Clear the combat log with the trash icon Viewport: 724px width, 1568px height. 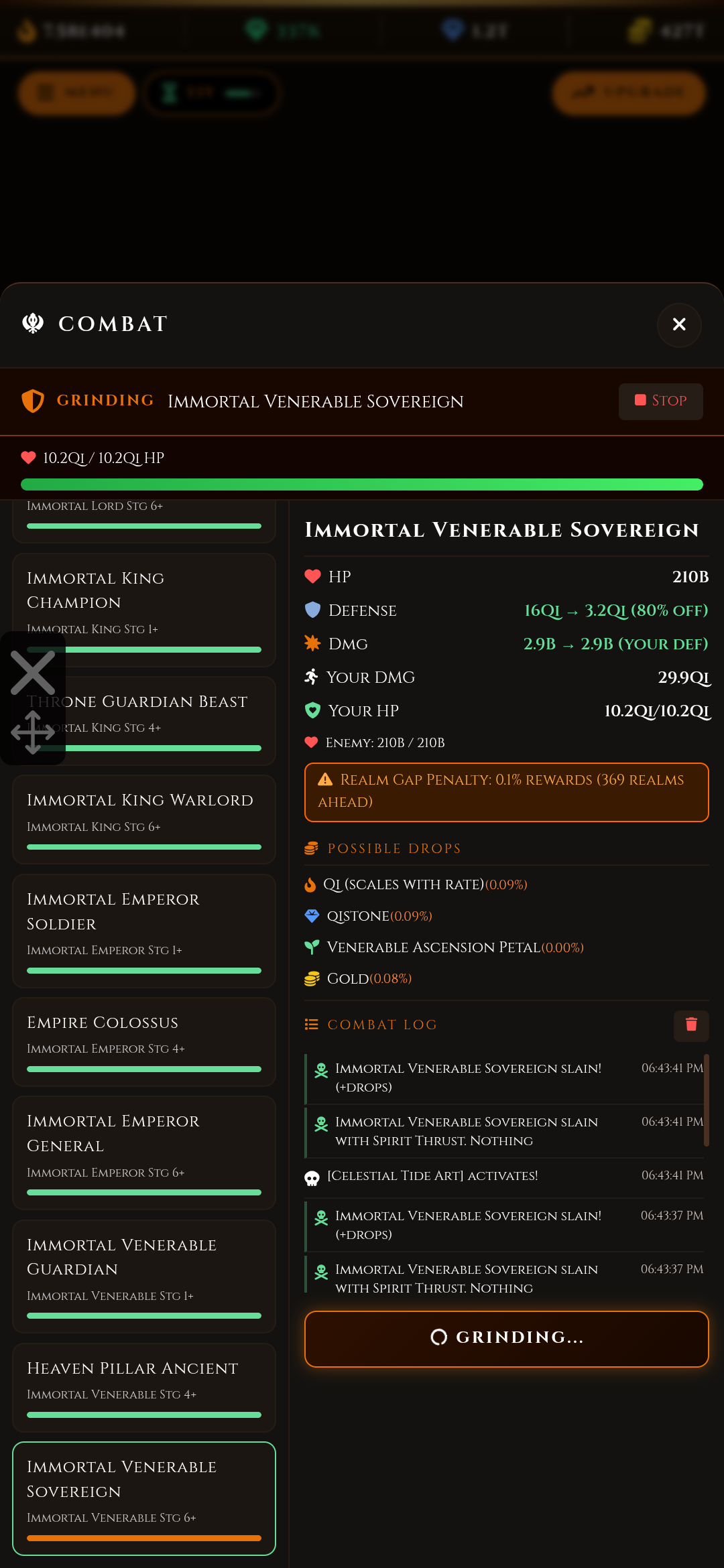pyautogui.click(x=691, y=1025)
